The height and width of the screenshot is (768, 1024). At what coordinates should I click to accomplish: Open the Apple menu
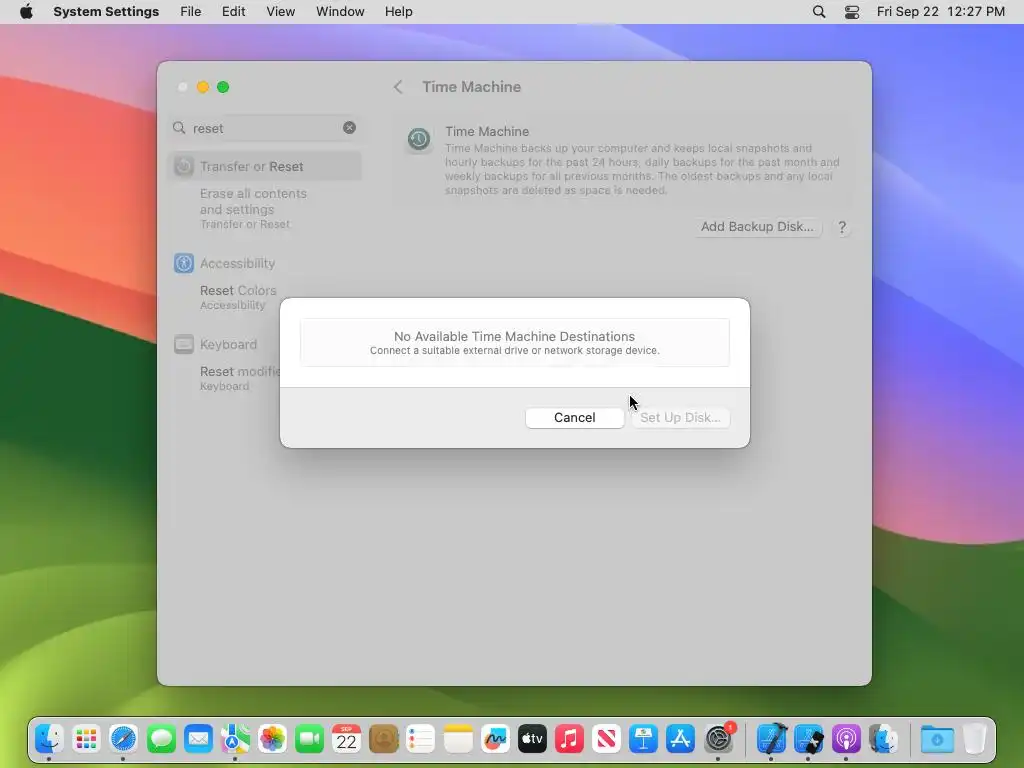tap(26, 12)
